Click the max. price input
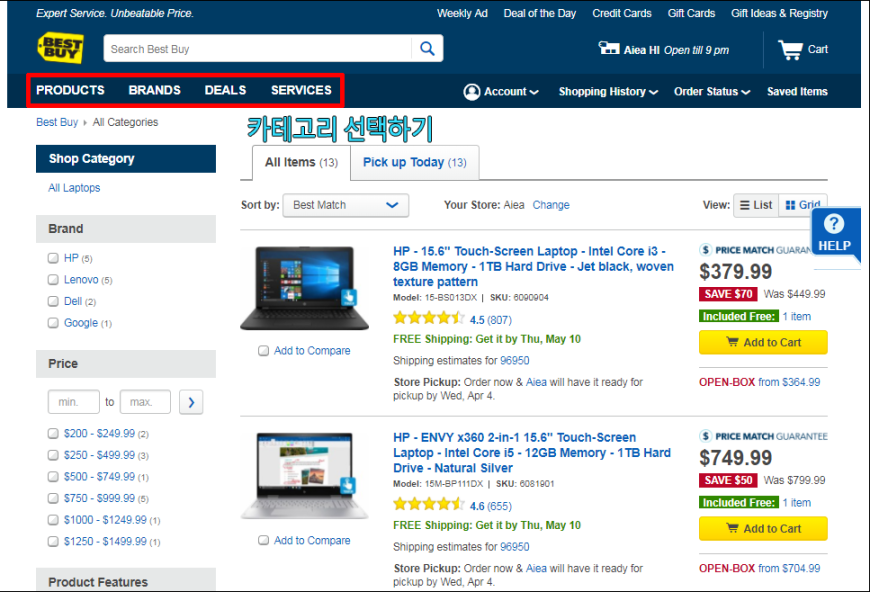 [145, 402]
